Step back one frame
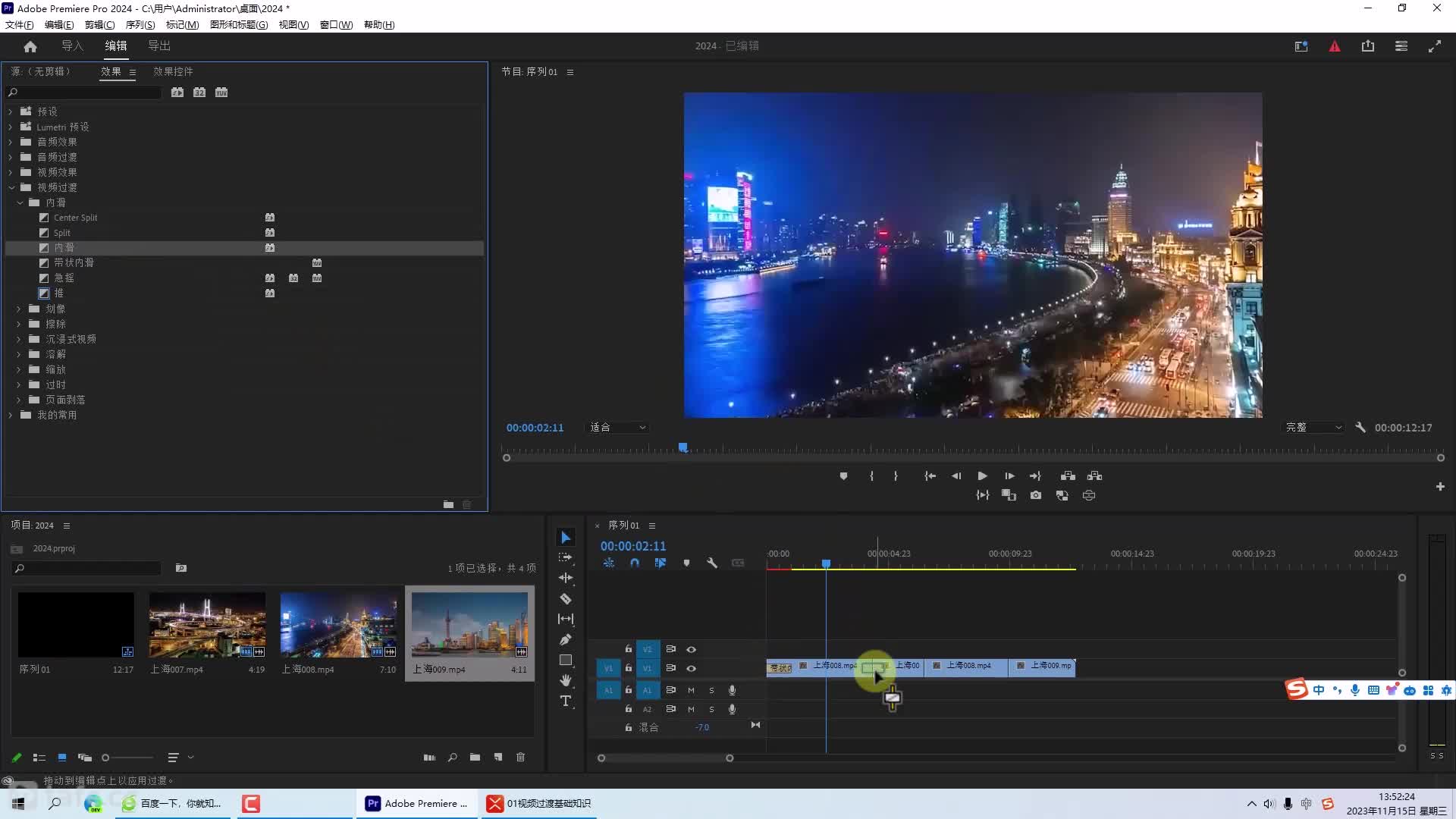Viewport: 1456px width, 819px height. [956, 476]
